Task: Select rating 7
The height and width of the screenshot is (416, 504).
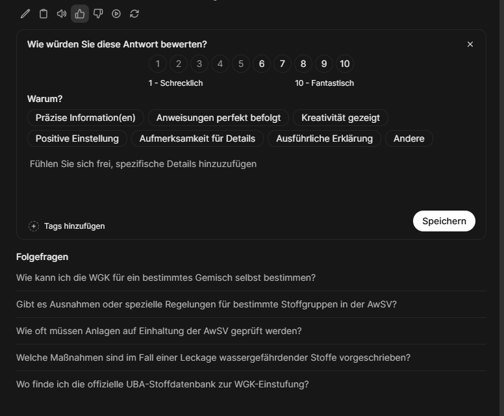Action: [x=282, y=64]
